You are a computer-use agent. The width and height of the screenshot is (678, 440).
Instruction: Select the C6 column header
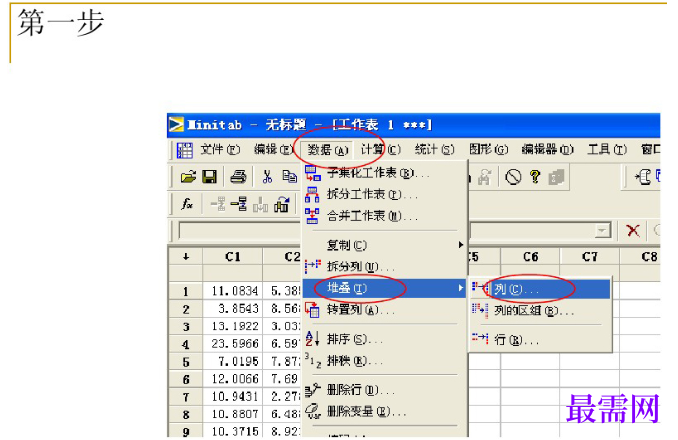click(530, 257)
